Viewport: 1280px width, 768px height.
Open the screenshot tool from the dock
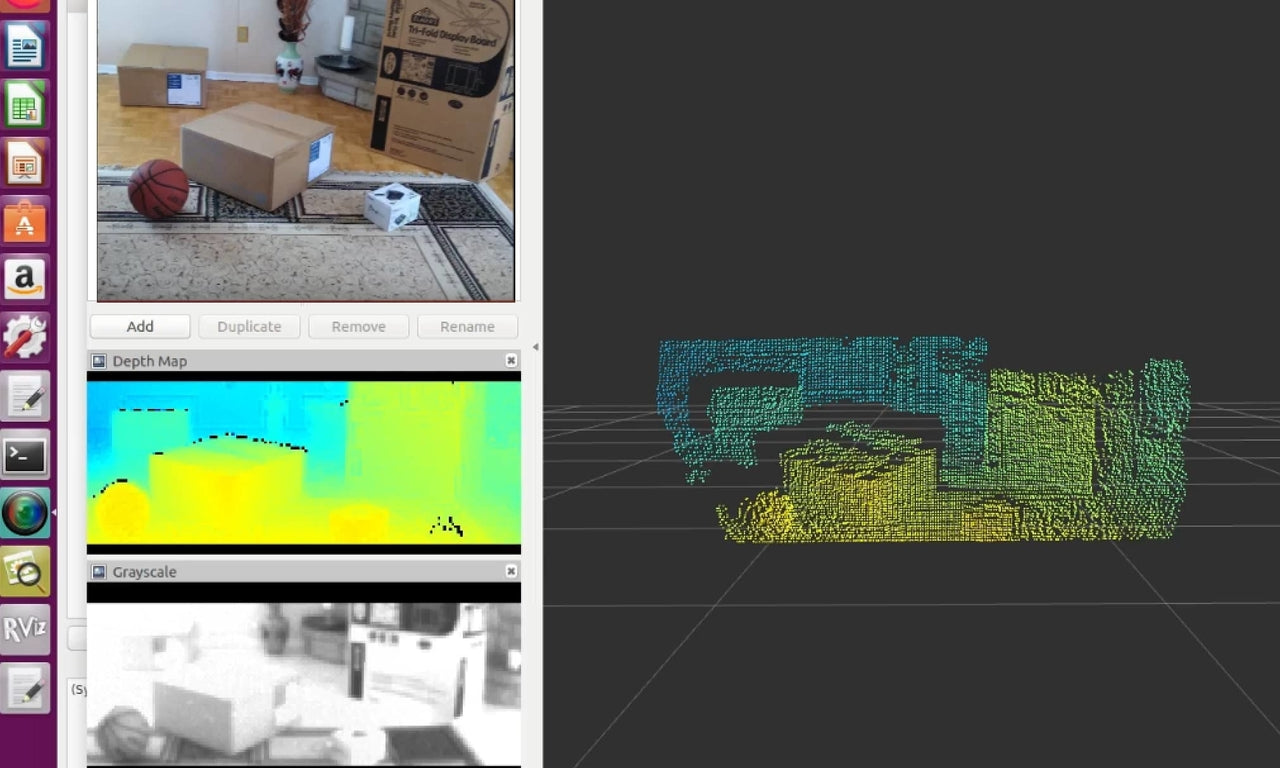(x=25, y=571)
